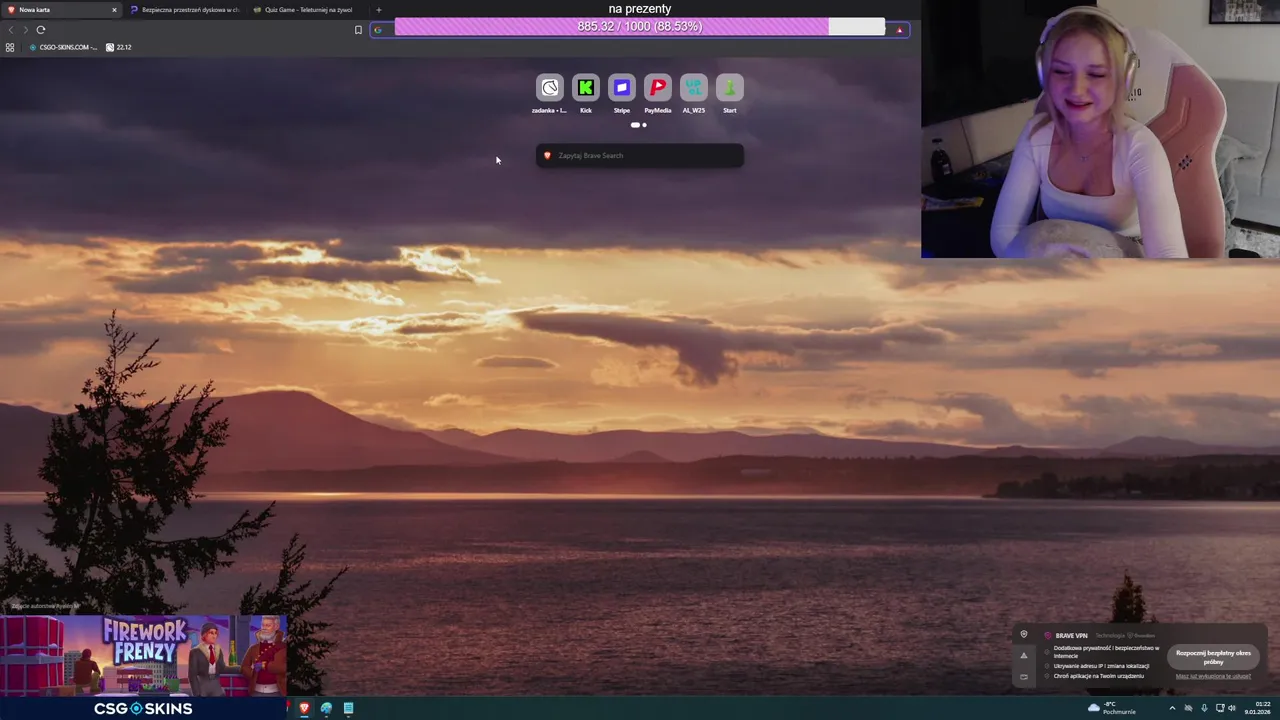Start the Brave VPN free trial
The height and width of the screenshot is (720, 1280).
(x=1213, y=657)
